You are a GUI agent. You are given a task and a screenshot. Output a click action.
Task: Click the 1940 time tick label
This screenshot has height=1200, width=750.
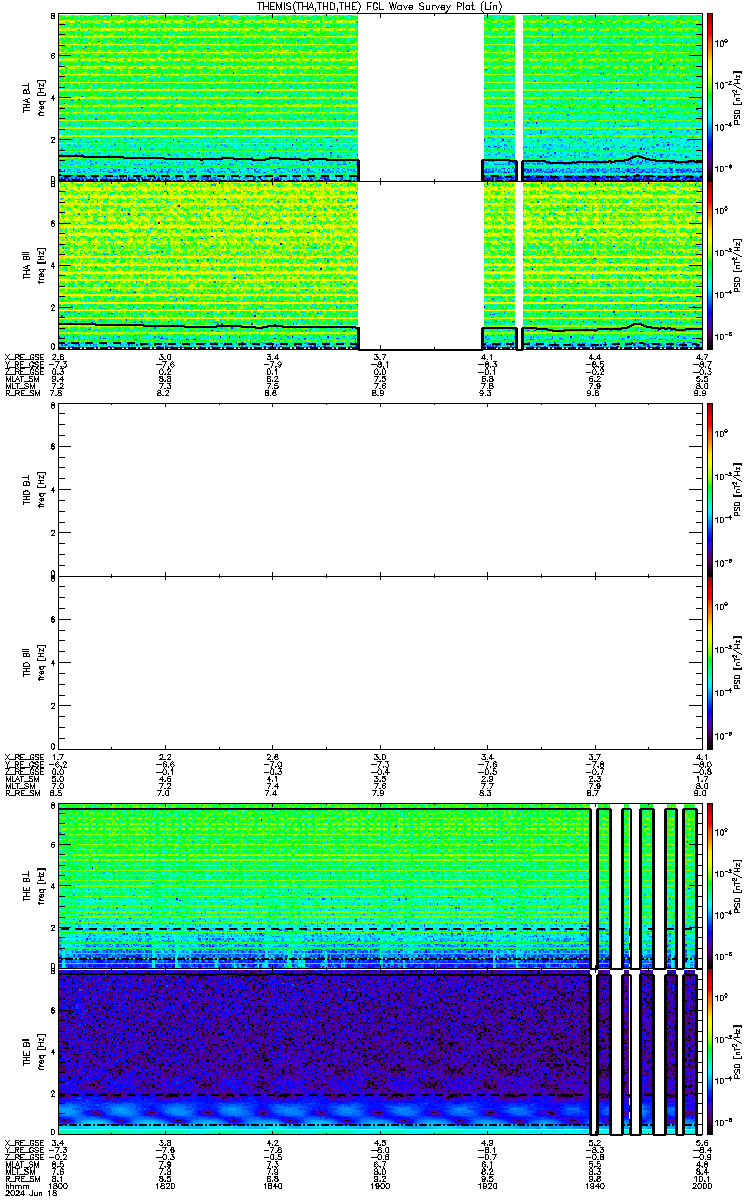594,1185
